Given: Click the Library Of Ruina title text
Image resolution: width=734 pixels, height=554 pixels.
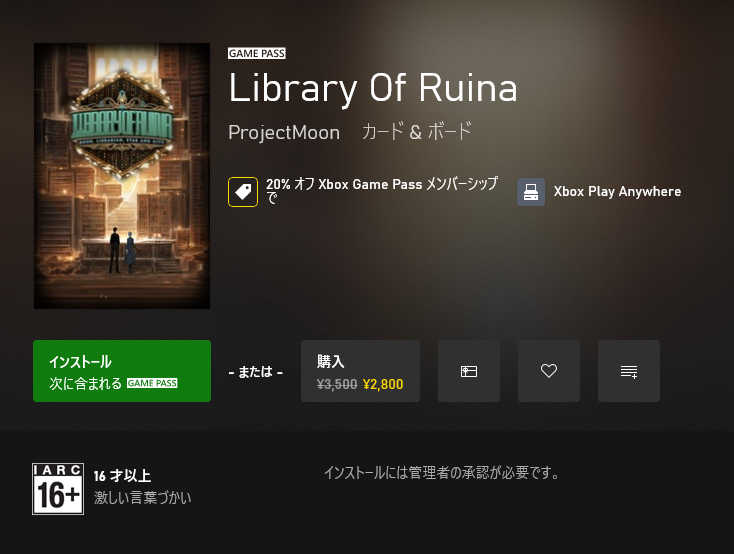Looking at the screenshot, I should (x=373, y=89).
